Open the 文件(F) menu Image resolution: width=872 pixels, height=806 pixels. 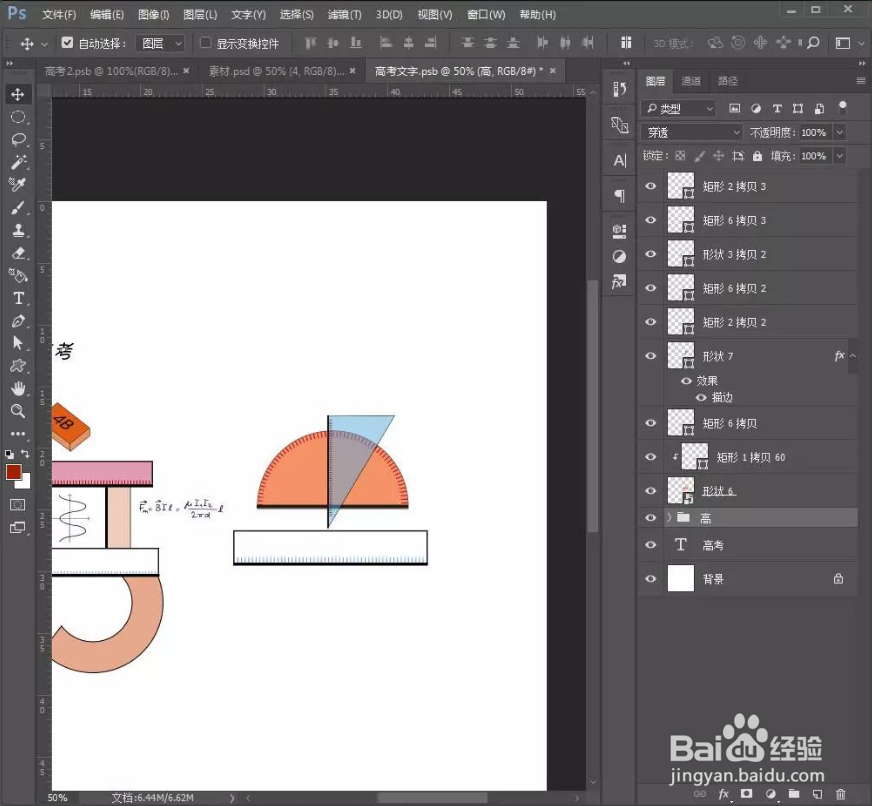click(59, 14)
